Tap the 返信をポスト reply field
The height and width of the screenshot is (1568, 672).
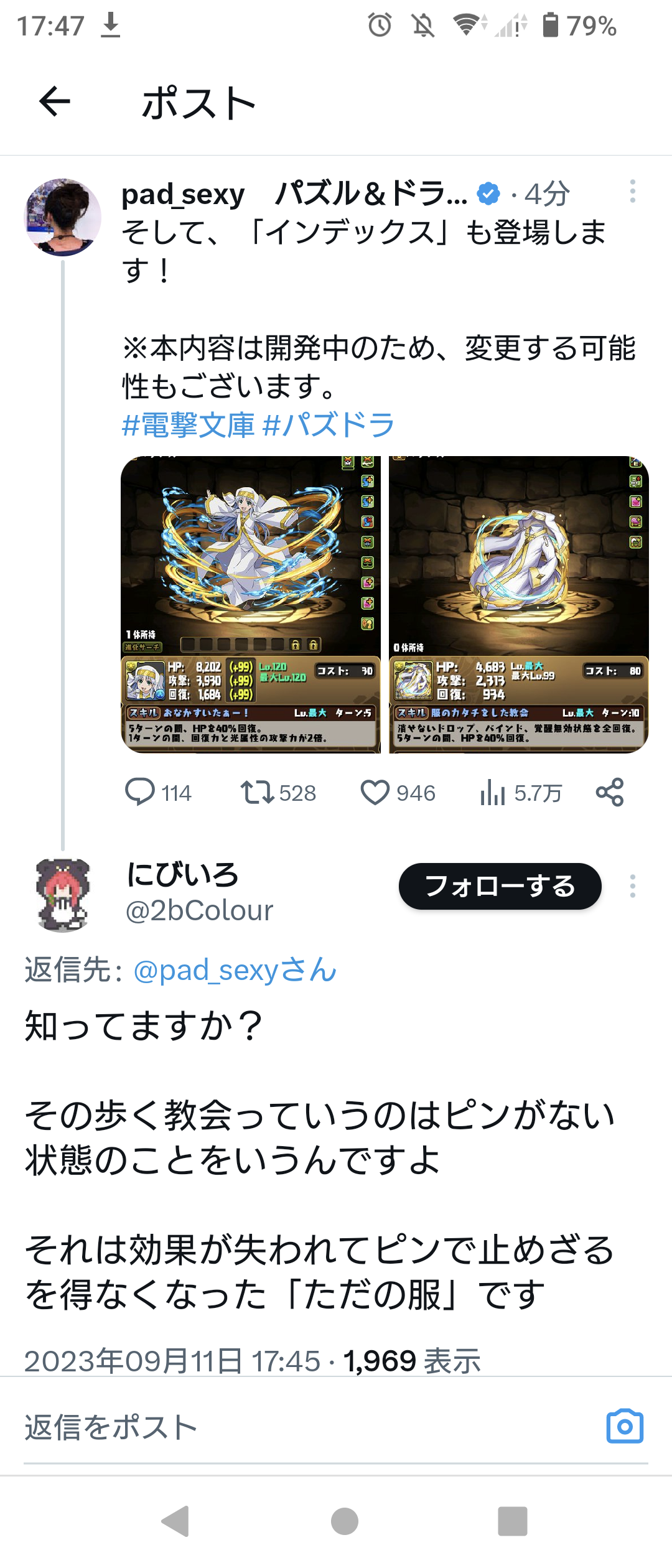311,1427
